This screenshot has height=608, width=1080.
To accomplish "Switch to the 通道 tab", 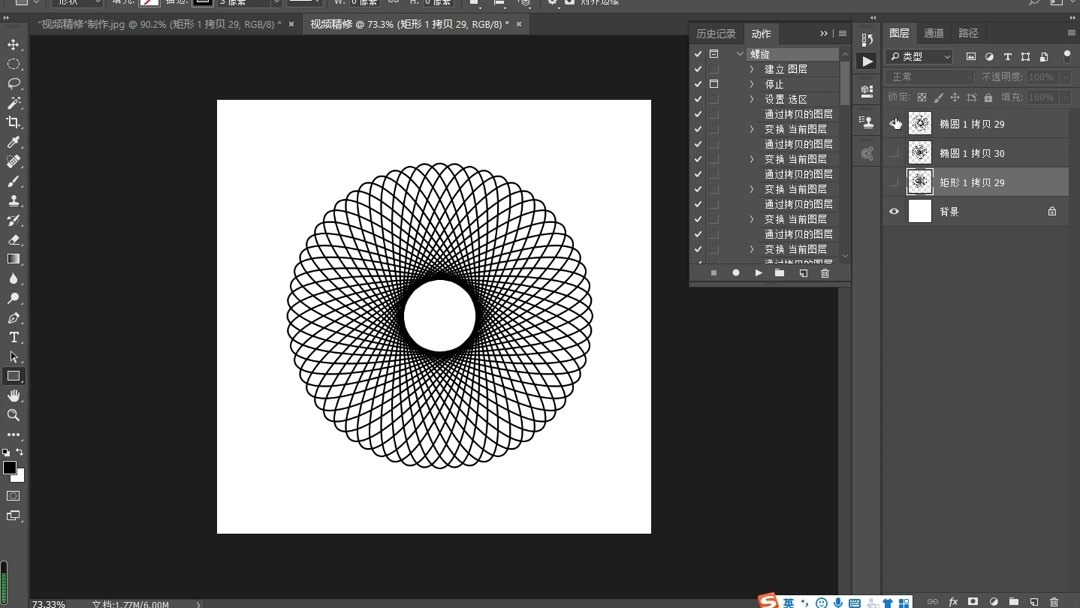I will click(935, 33).
